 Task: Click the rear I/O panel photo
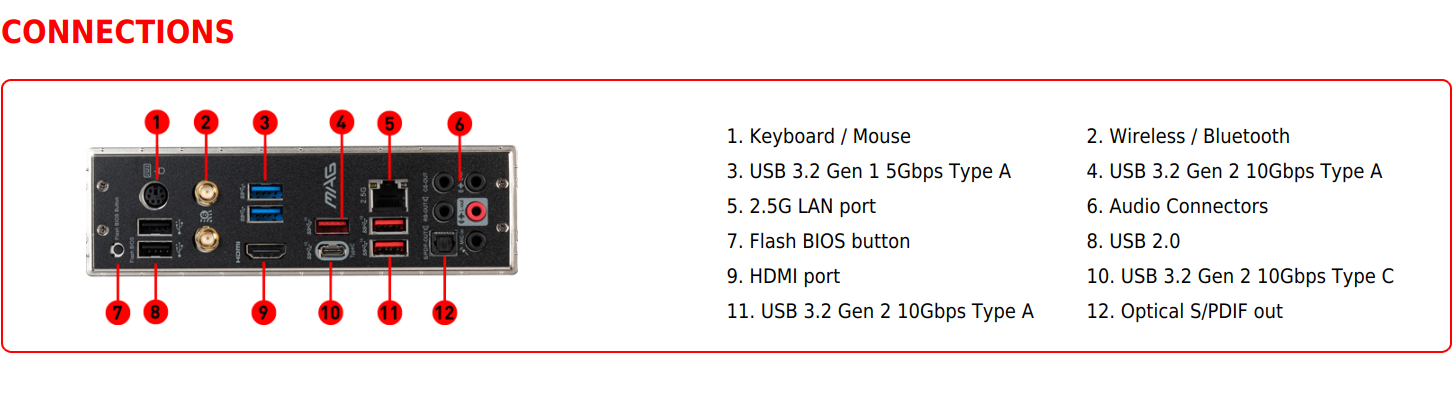[x=302, y=217]
